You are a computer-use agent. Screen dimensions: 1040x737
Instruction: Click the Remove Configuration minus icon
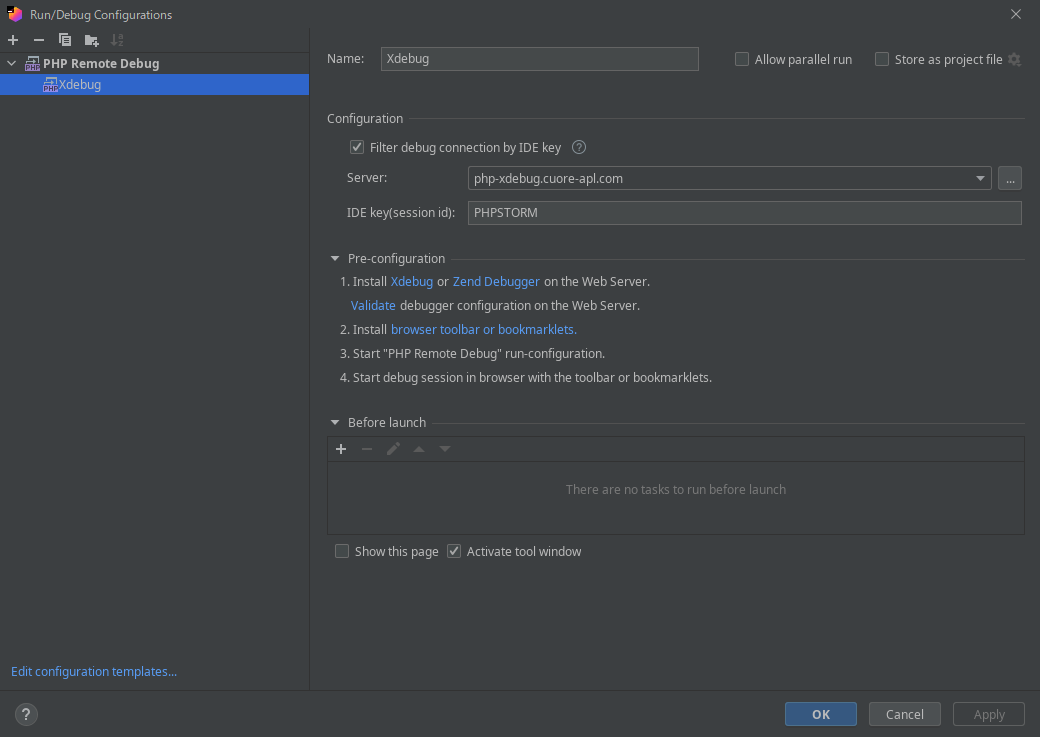coord(39,40)
